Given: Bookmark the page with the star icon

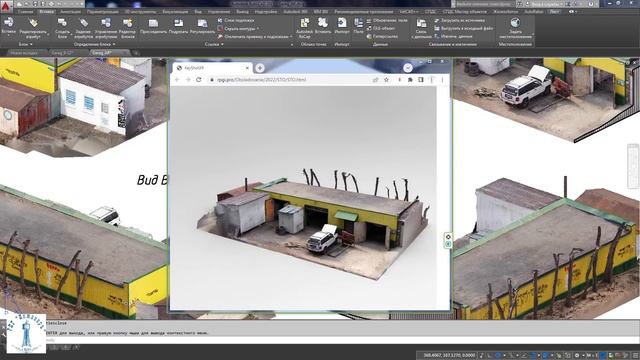Looking at the screenshot, I should [x=386, y=80].
